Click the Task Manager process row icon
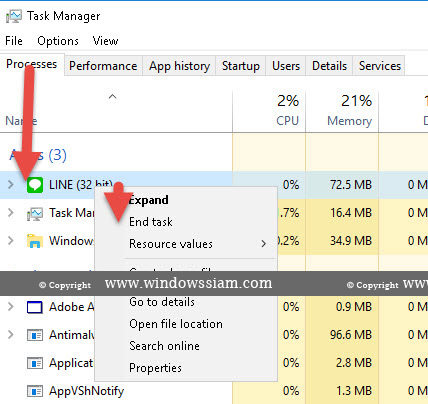The height and width of the screenshot is (404, 428). (x=35, y=213)
